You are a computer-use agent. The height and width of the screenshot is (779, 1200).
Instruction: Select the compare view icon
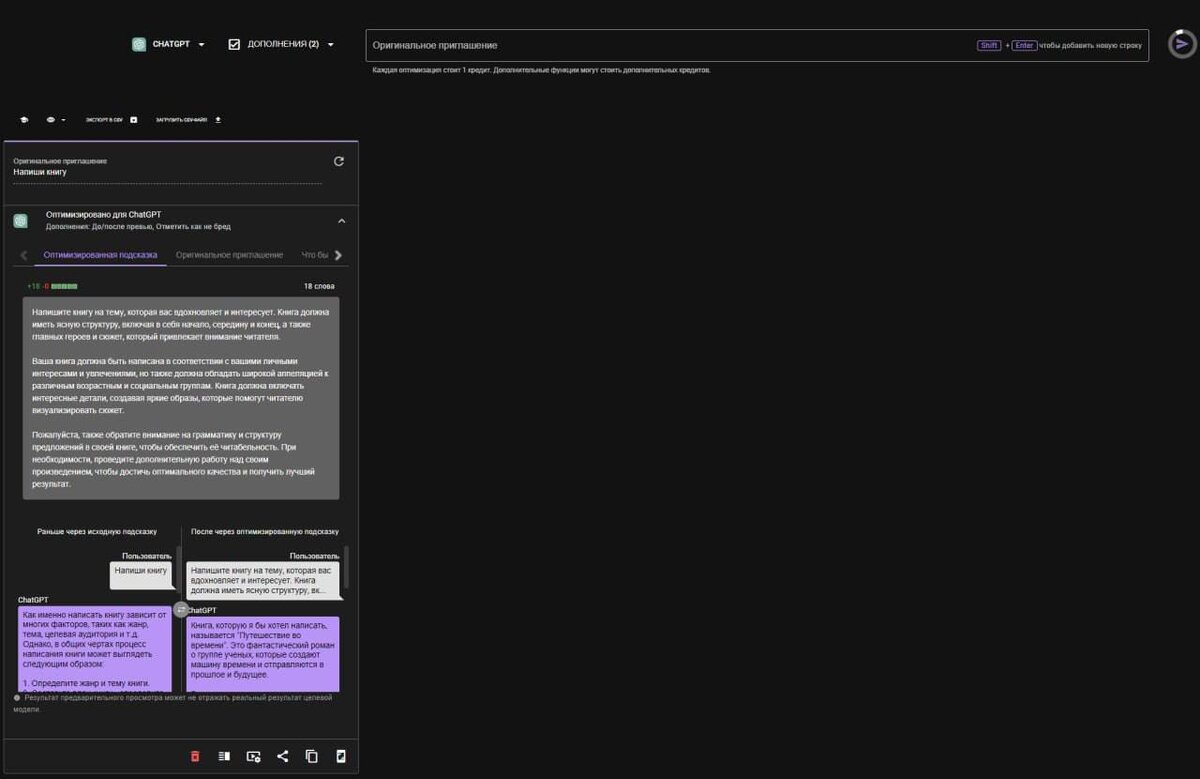point(223,757)
